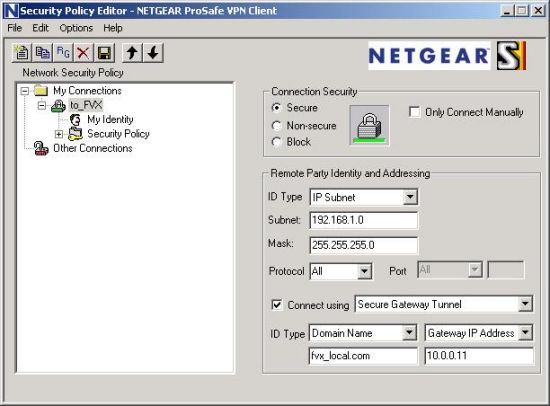Expand the Security Policy tree node
The width and height of the screenshot is (550, 406).
[x=59, y=134]
